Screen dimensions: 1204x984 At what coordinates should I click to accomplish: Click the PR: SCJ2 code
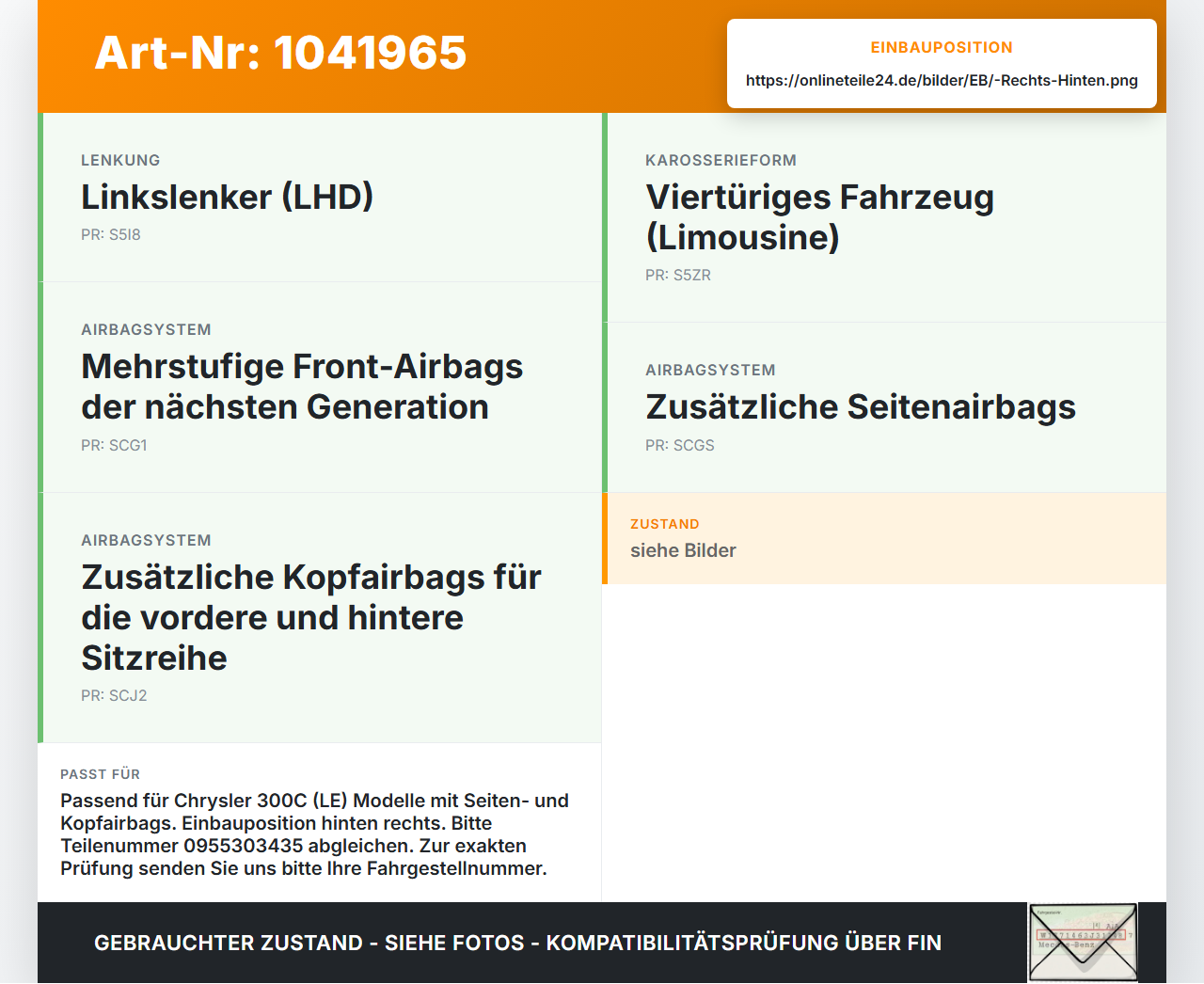coord(114,696)
